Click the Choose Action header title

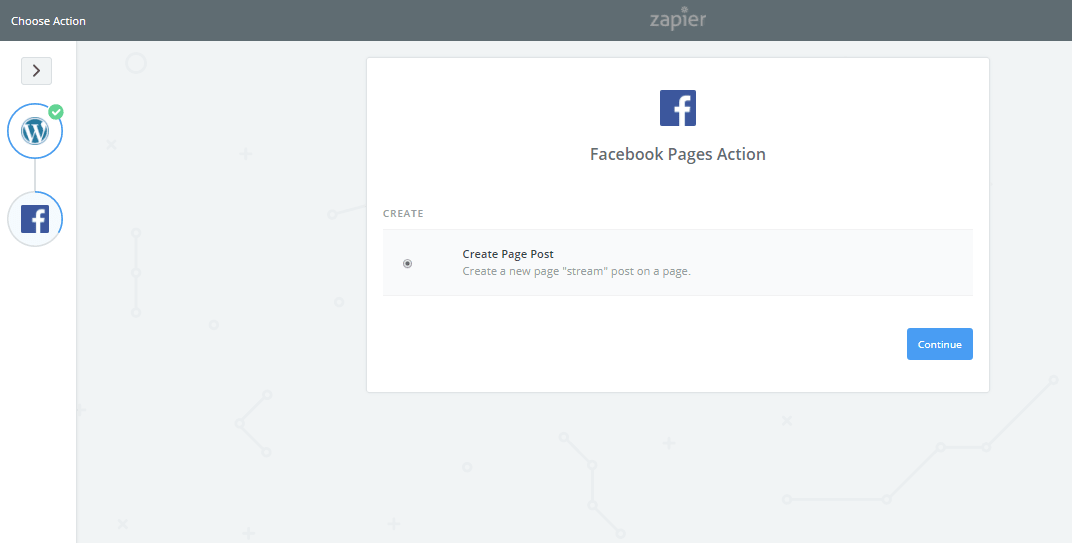49,21
